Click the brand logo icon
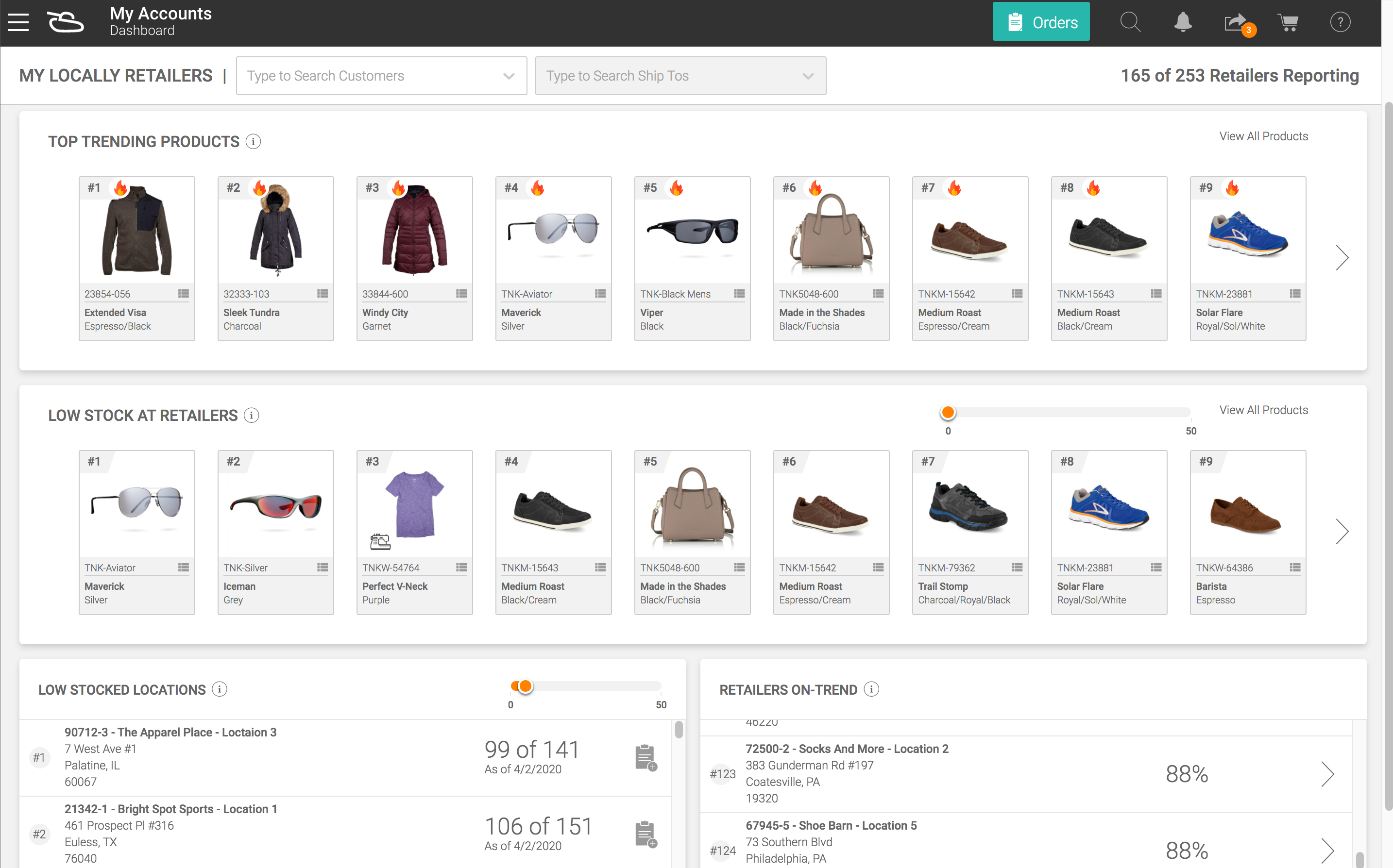 (66, 22)
